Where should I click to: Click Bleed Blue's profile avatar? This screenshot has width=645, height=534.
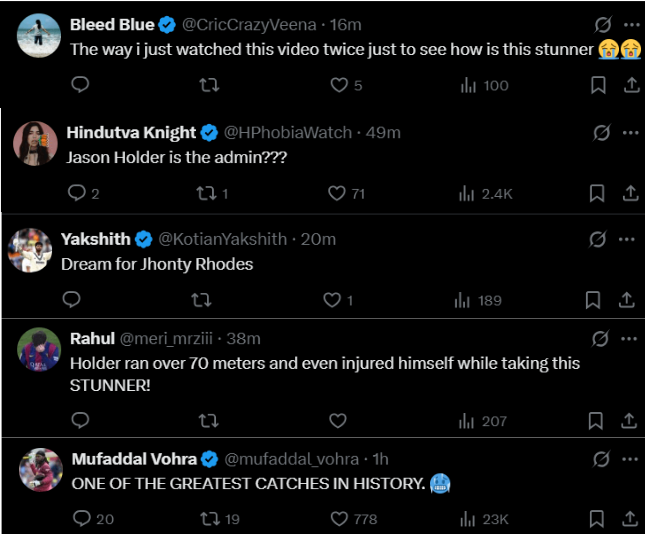coord(37,36)
